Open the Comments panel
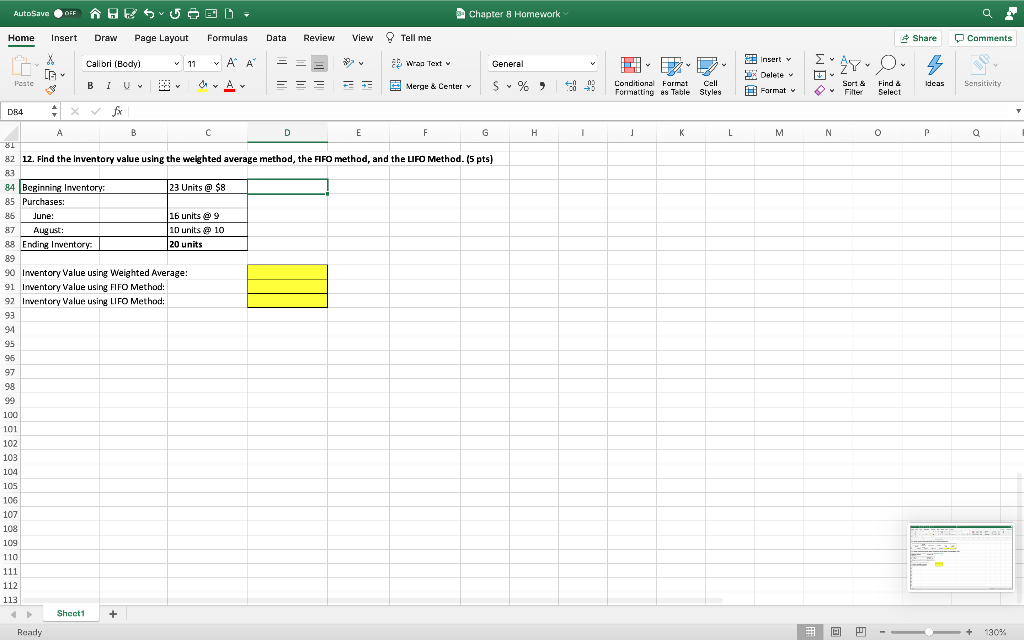The width and height of the screenshot is (1024, 640). 983,37
